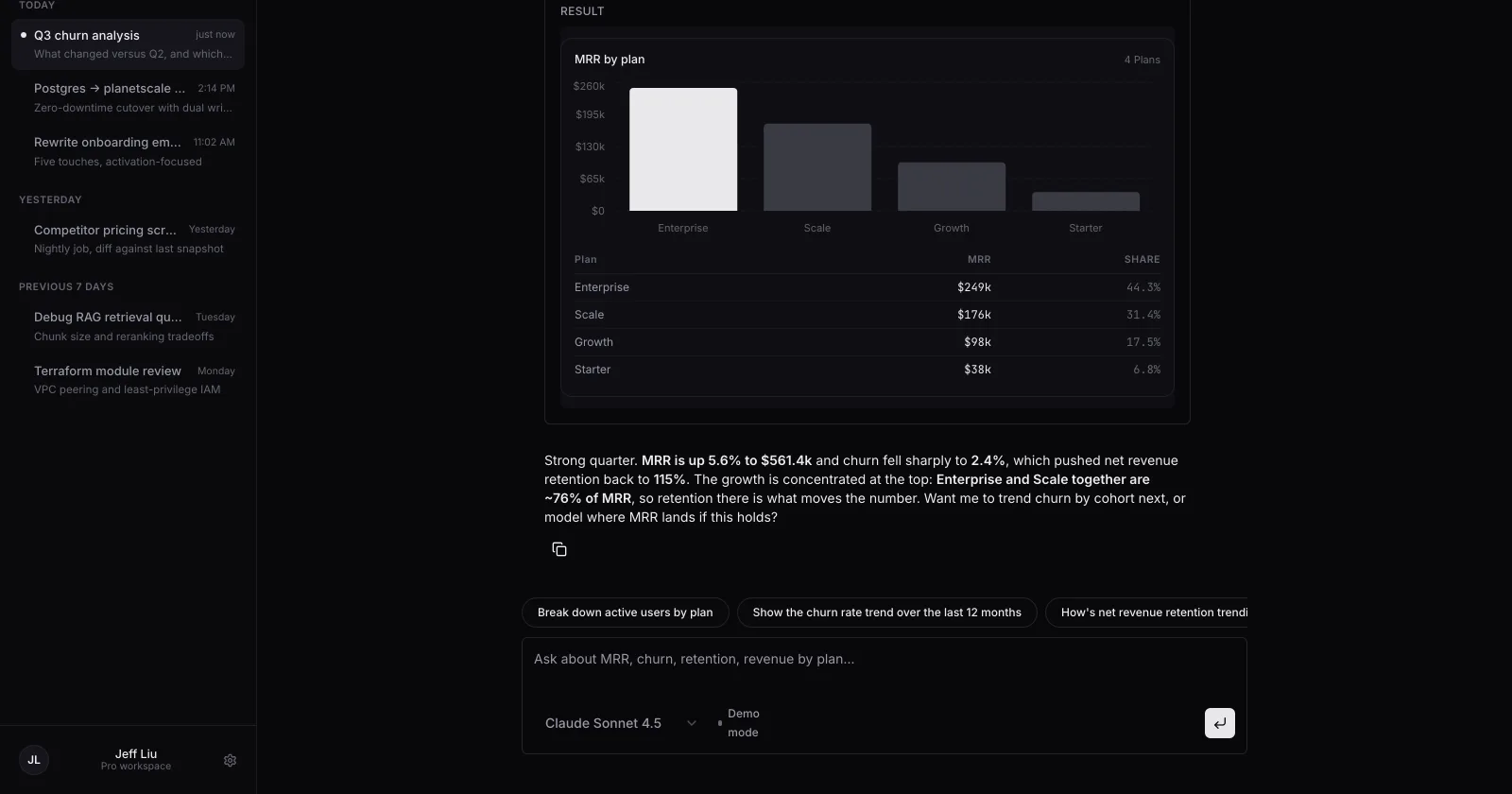
Task: Click the PREVIOUS 7 DAYS section header
Action: 66,286
